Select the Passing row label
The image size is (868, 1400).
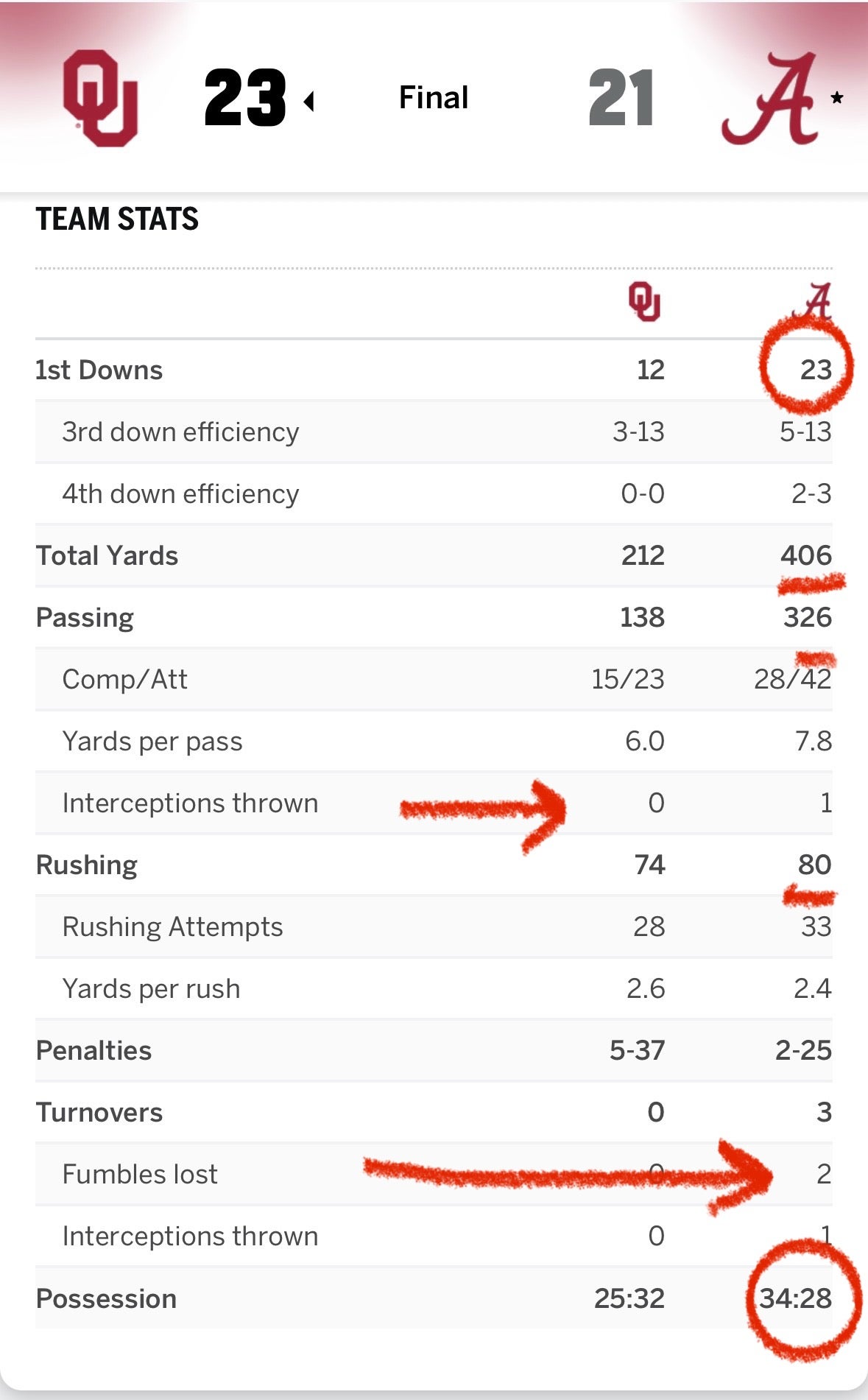click(x=85, y=617)
